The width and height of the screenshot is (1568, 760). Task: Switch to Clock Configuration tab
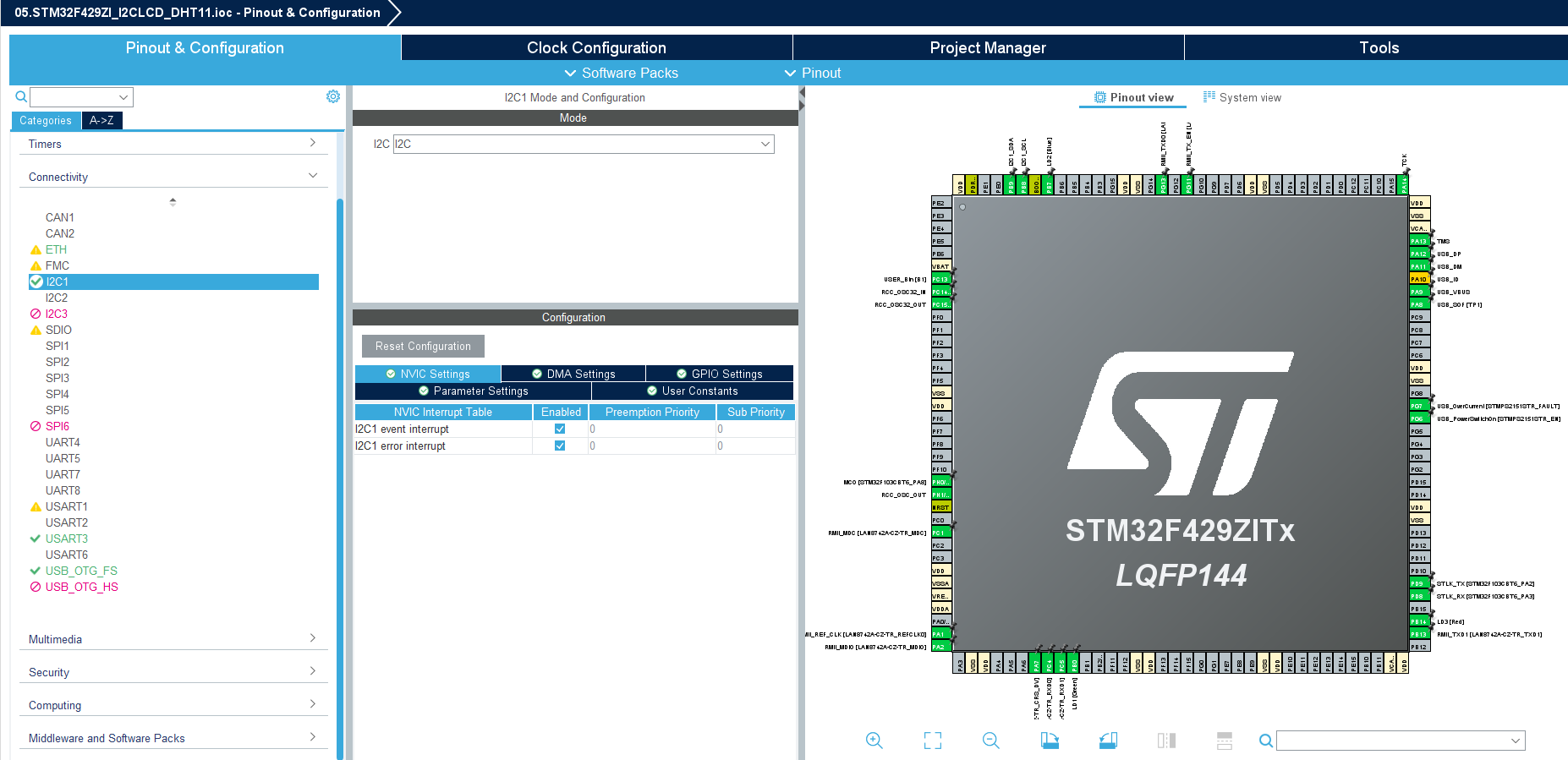(x=596, y=47)
